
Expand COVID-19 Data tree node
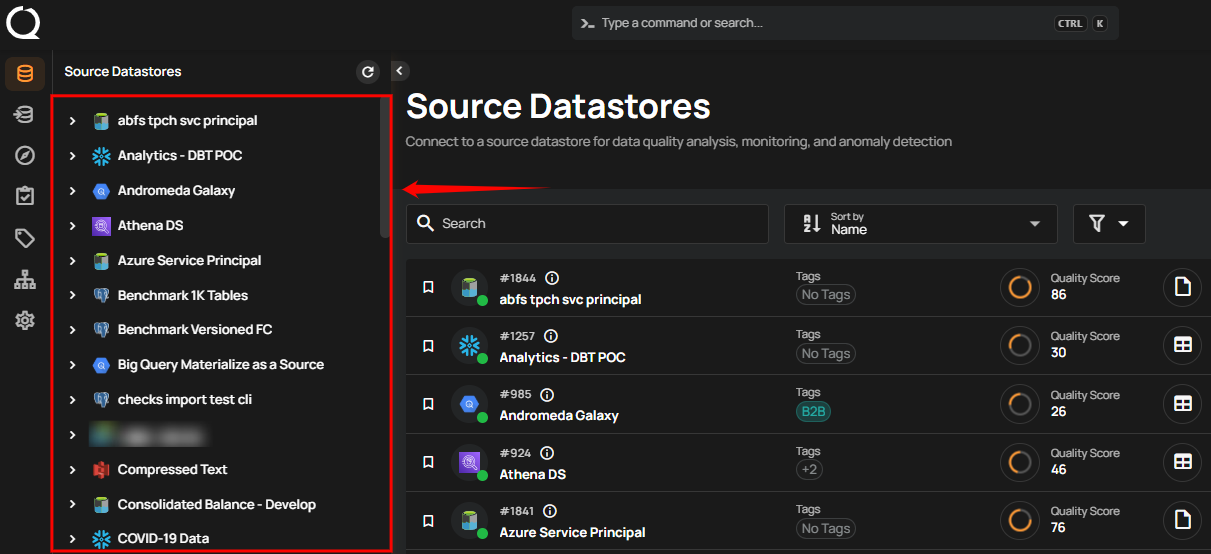tap(72, 539)
